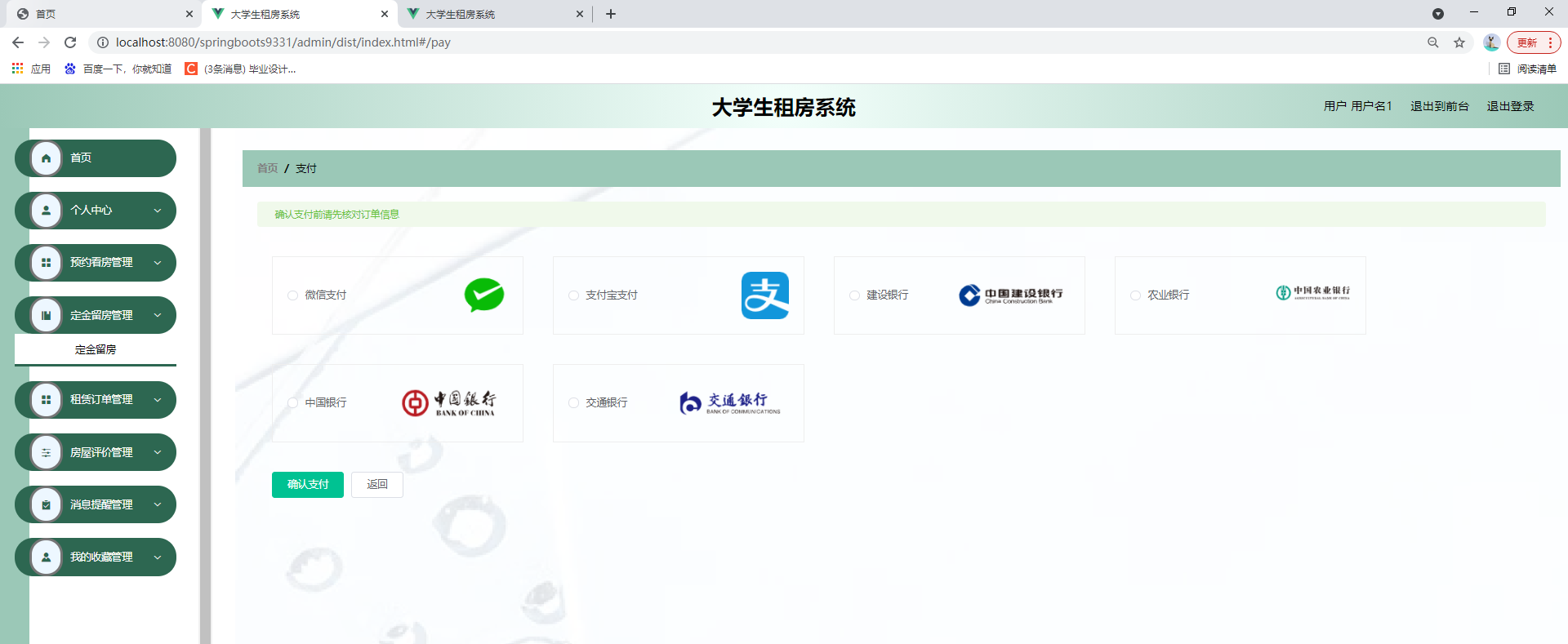Click the 用户 用户名1 label

[1357, 106]
